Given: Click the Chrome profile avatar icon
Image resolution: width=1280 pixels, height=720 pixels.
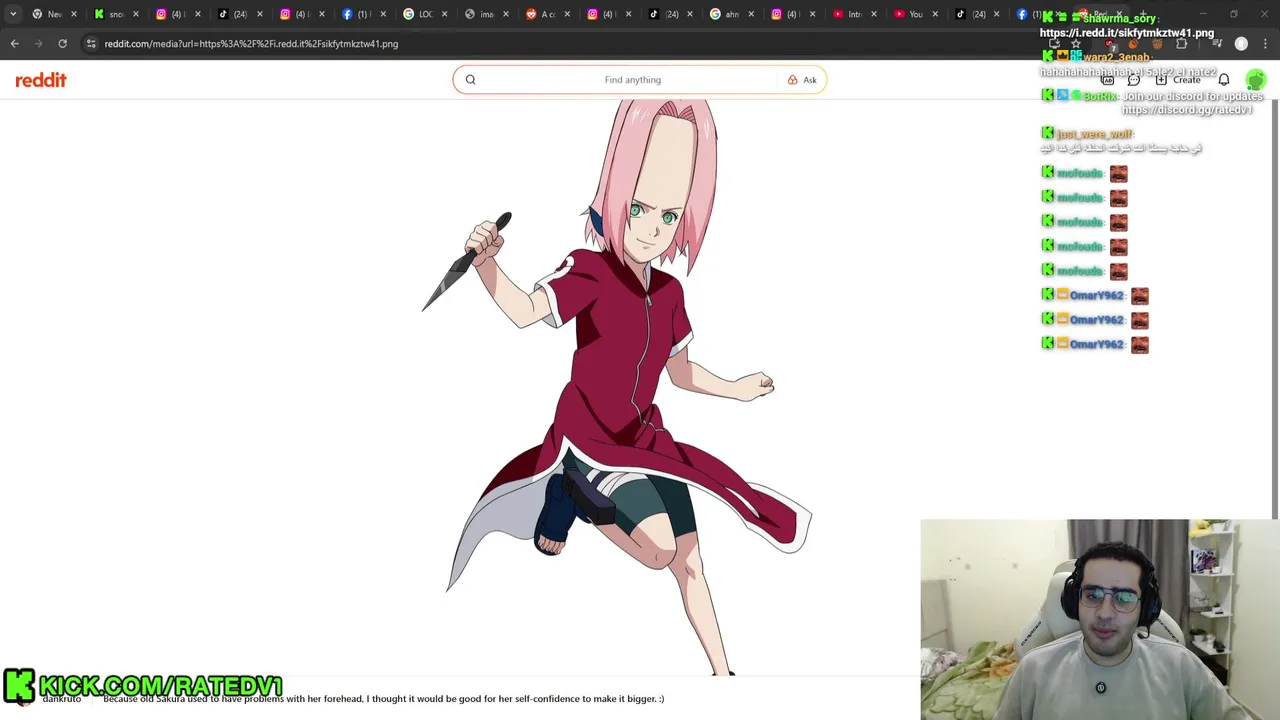Looking at the screenshot, I should [x=1241, y=44].
